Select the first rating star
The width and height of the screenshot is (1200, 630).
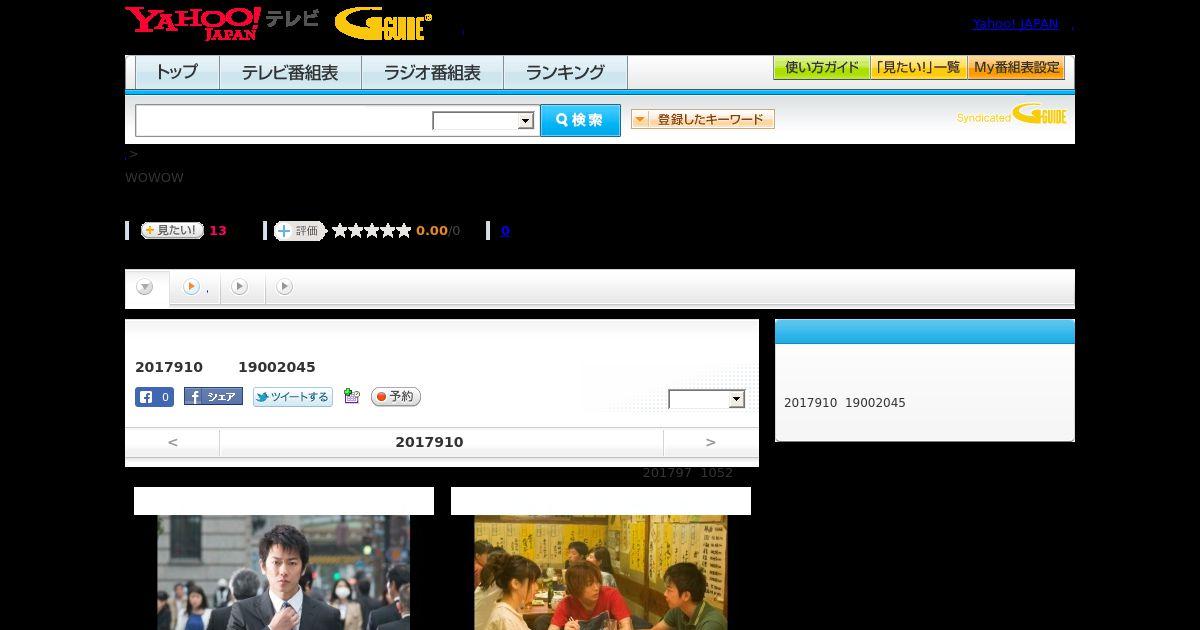click(x=340, y=230)
